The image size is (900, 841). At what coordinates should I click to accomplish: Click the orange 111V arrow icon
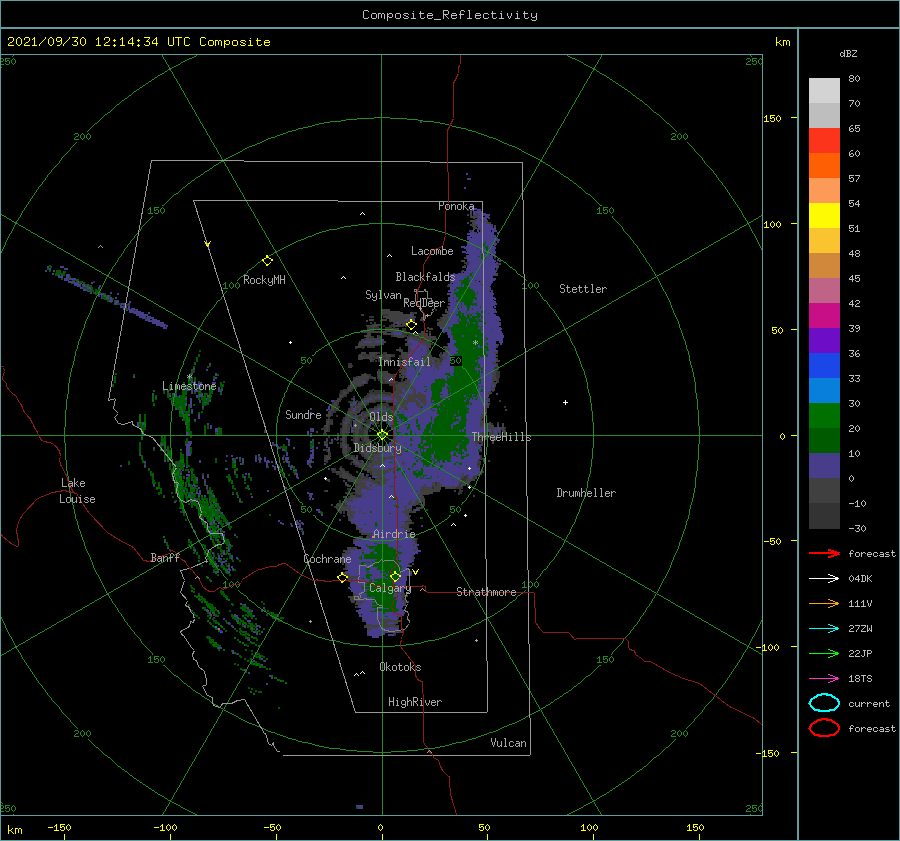click(x=824, y=603)
